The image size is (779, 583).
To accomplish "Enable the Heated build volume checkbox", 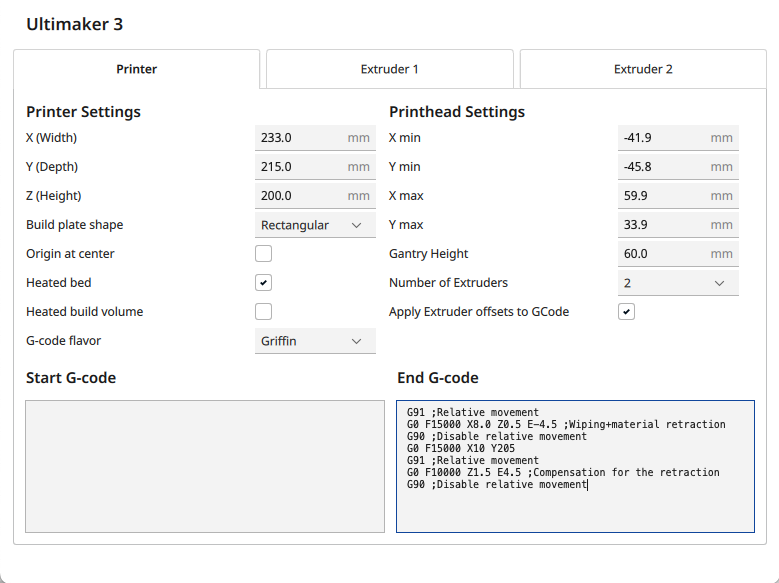I will [264, 312].
